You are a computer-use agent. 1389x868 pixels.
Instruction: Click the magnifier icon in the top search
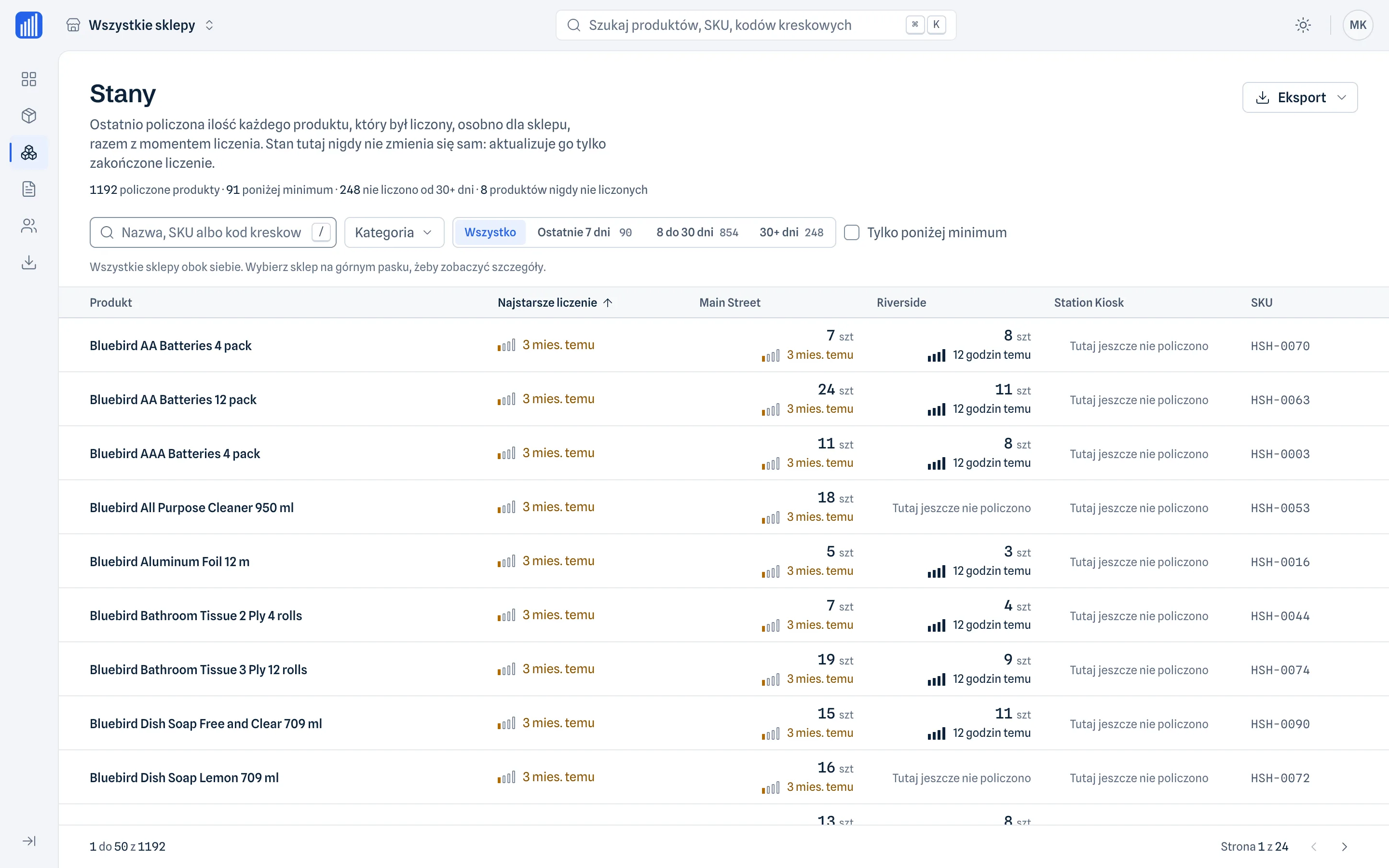(573, 25)
